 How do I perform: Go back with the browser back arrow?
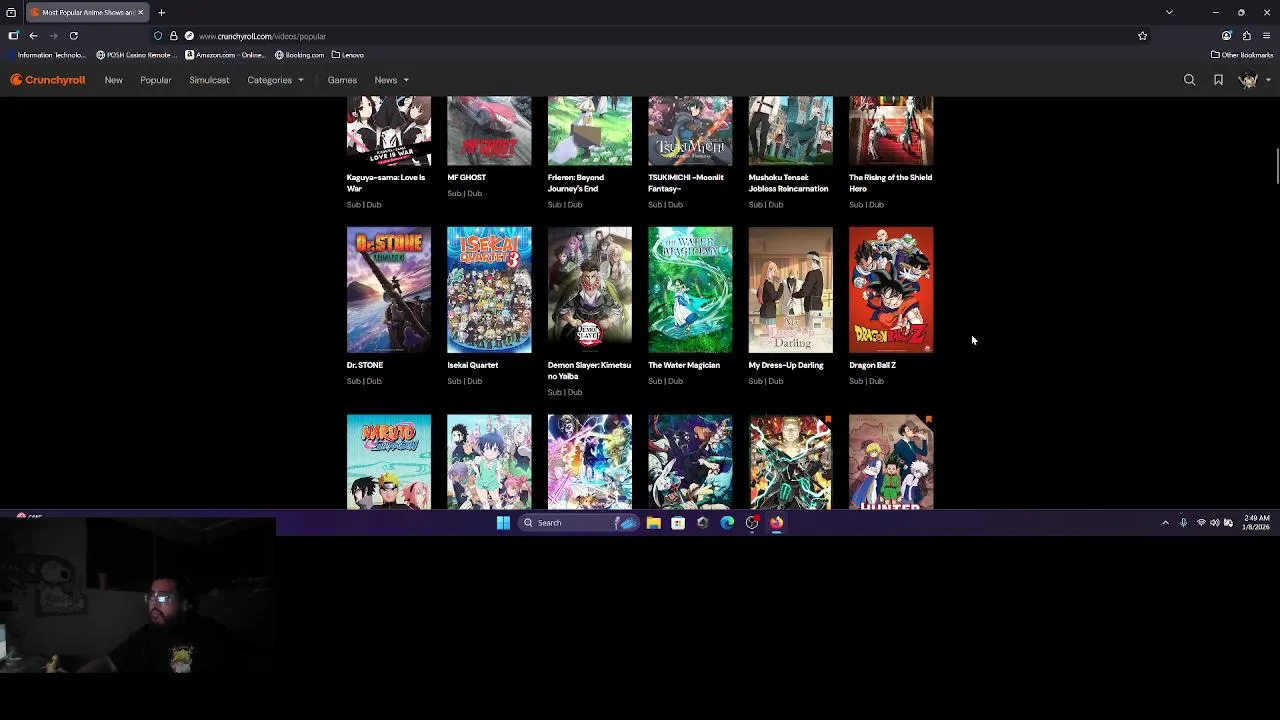[33, 36]
